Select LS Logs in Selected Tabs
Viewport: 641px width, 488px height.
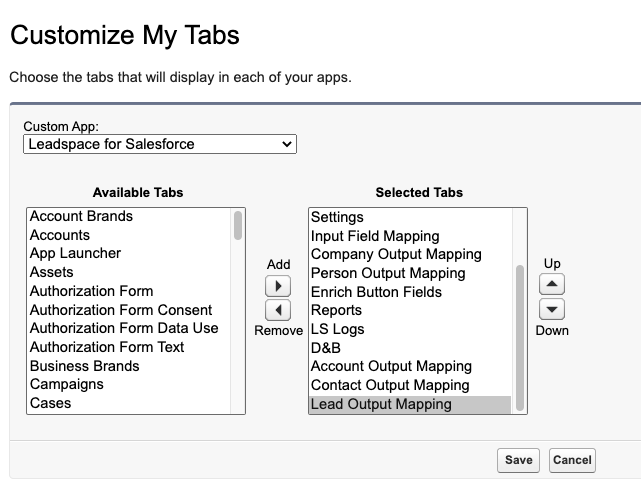(410, 329)
